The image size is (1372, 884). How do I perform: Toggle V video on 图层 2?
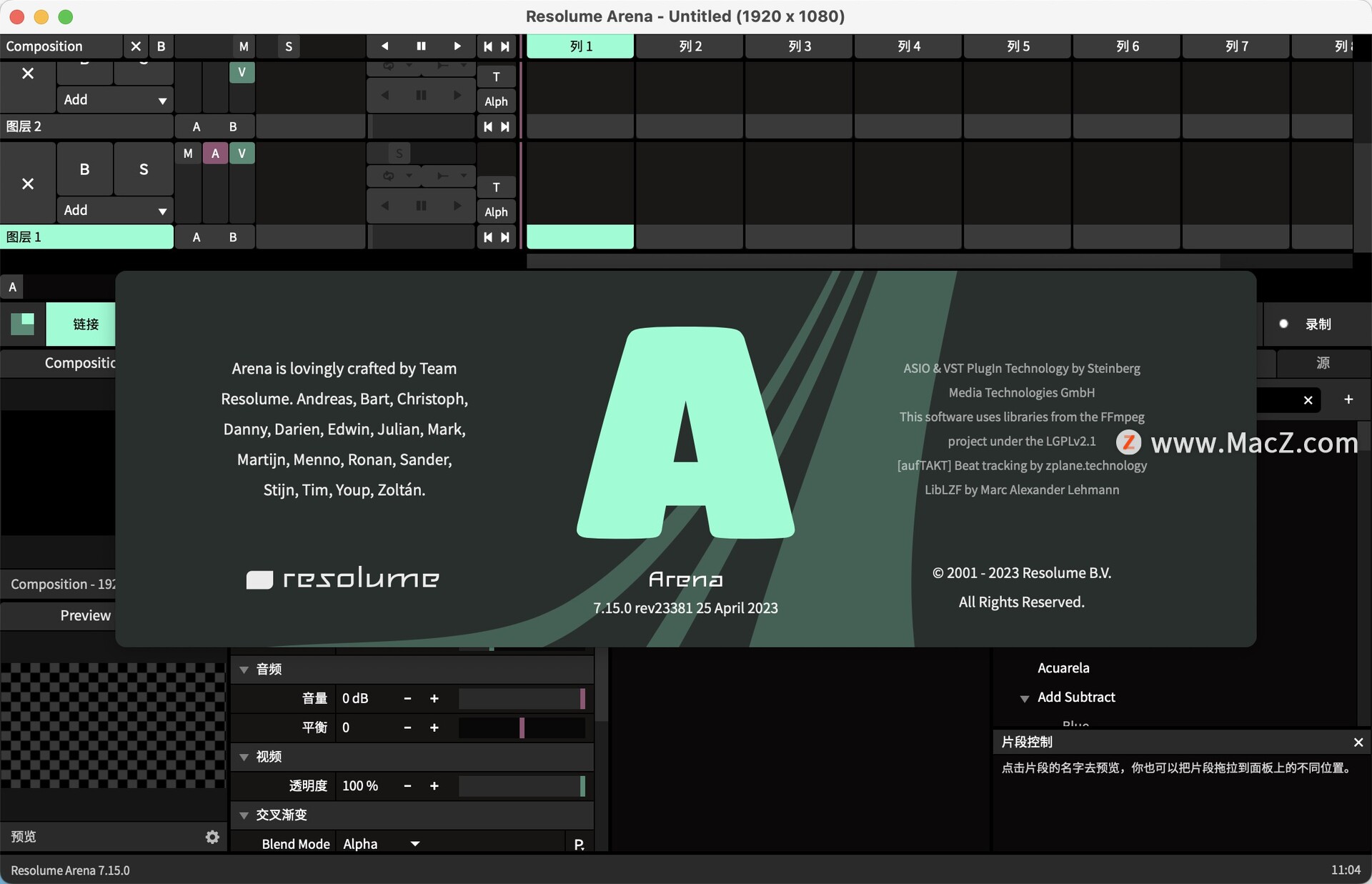(242, 72)
